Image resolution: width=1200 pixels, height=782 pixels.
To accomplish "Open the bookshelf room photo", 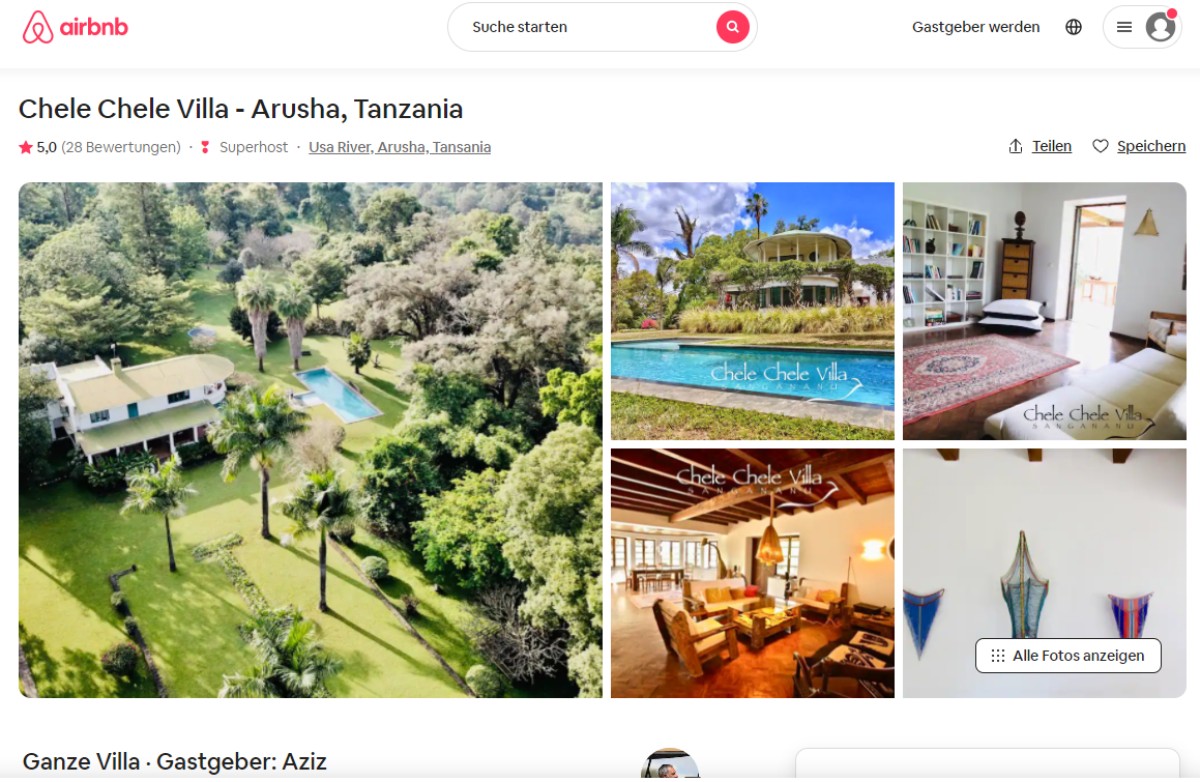I will [1044, 311].
